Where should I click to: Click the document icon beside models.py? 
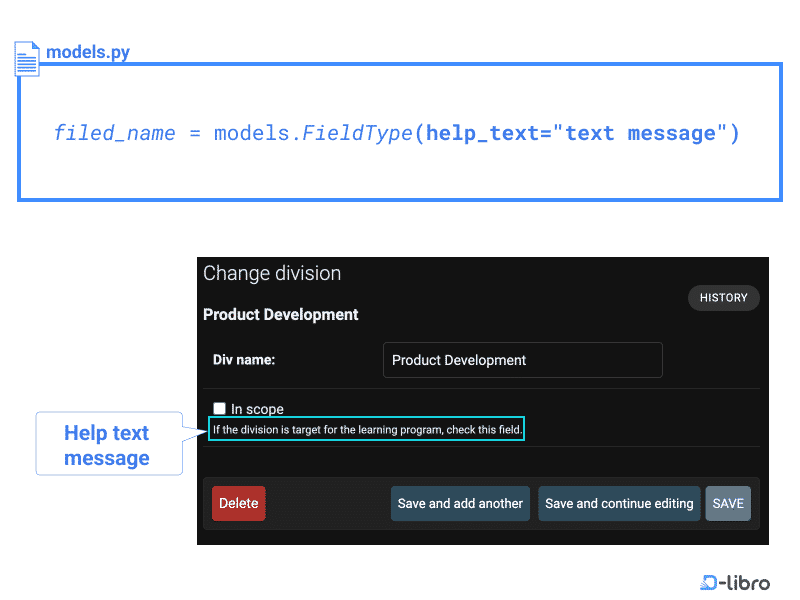[x=26, y=58]
